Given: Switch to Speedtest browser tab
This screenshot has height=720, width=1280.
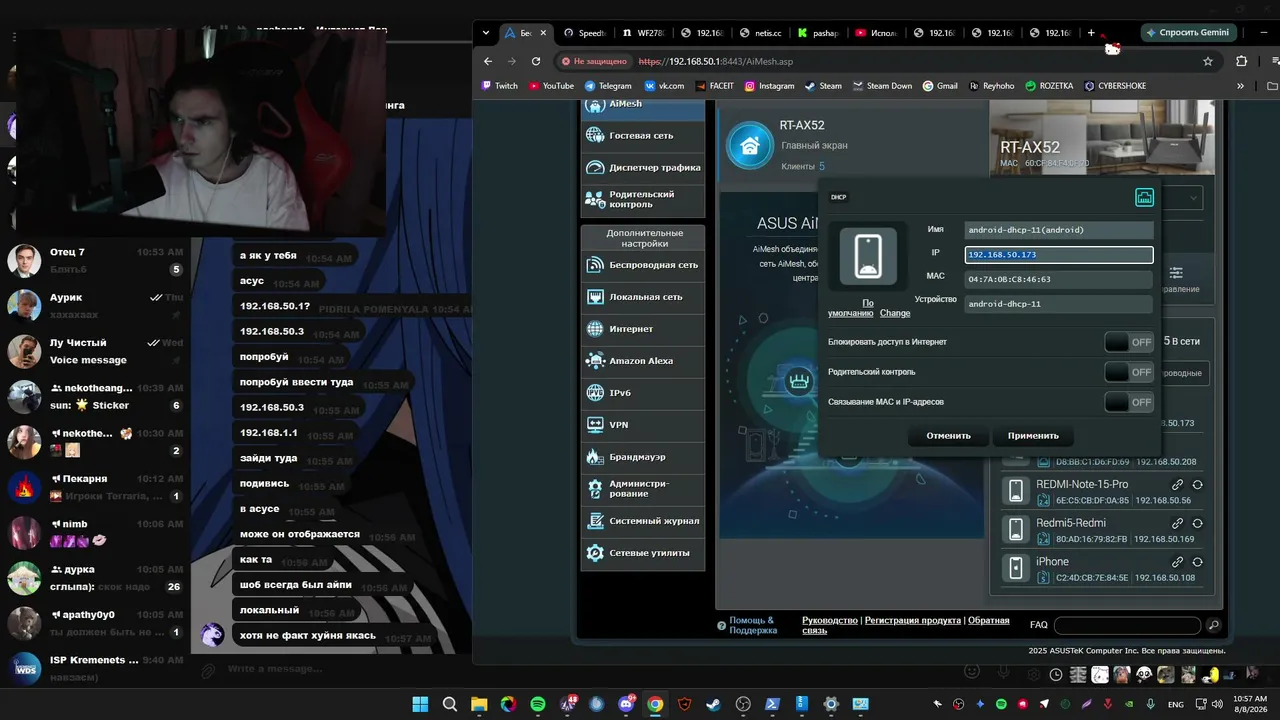Looking at the screenshot, I should pos(586,33).
